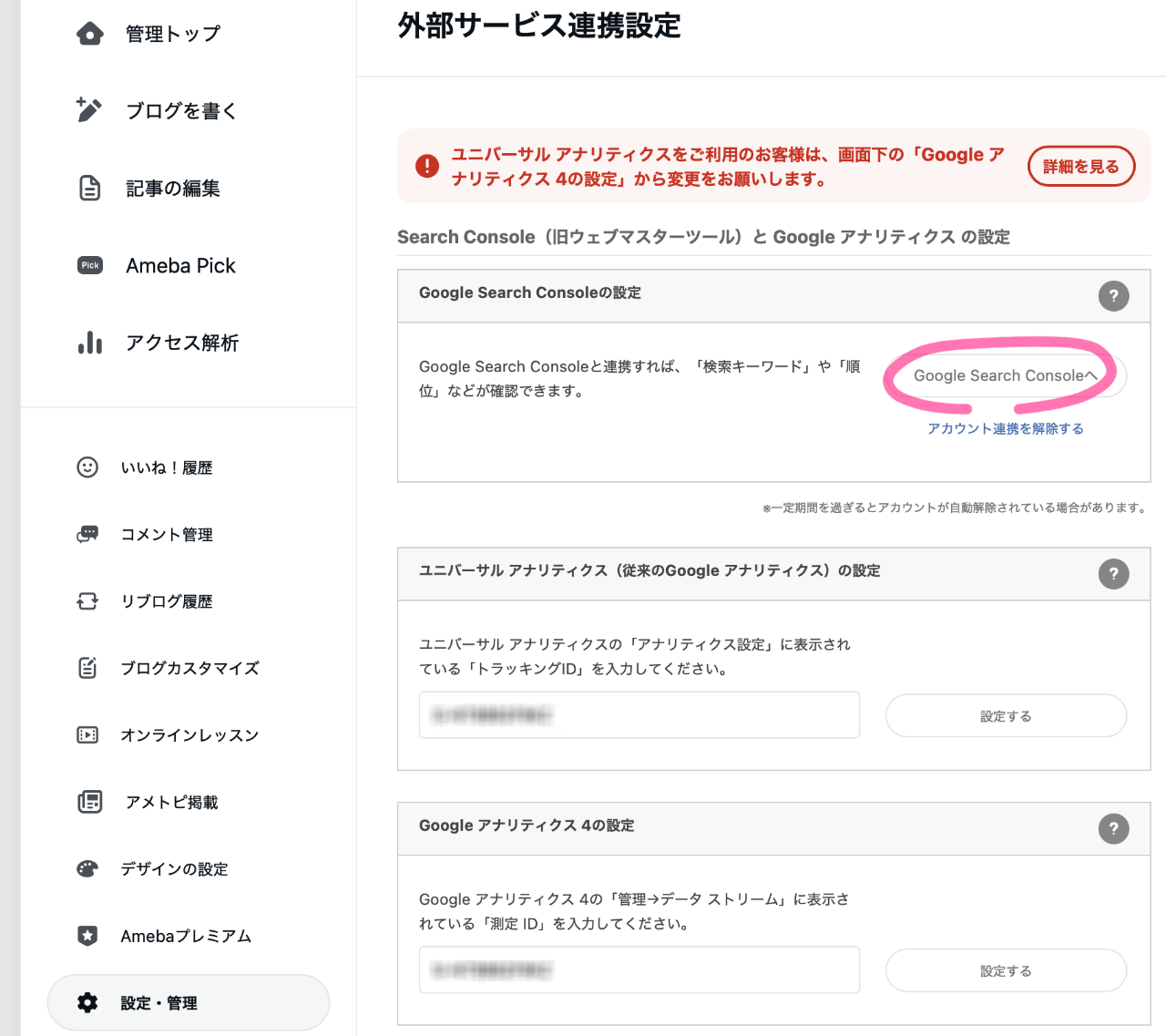This screenshot has width=1166, height=1036.
Task: Open ブログカスタマイズ from the sidebar menu
Action: tap(189, 668)
